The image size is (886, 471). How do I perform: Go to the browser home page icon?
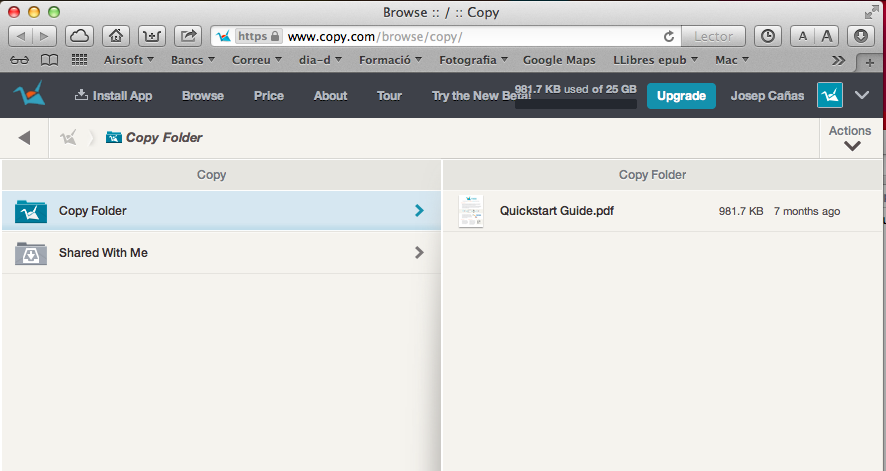tap(117, 36)
